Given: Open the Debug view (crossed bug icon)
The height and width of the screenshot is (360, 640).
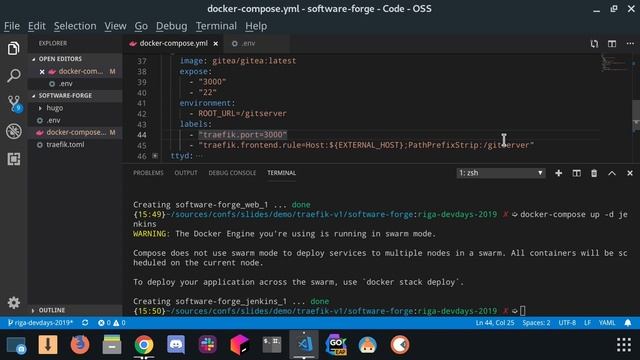Looking at the screenshot, I should tap(13, 131).
